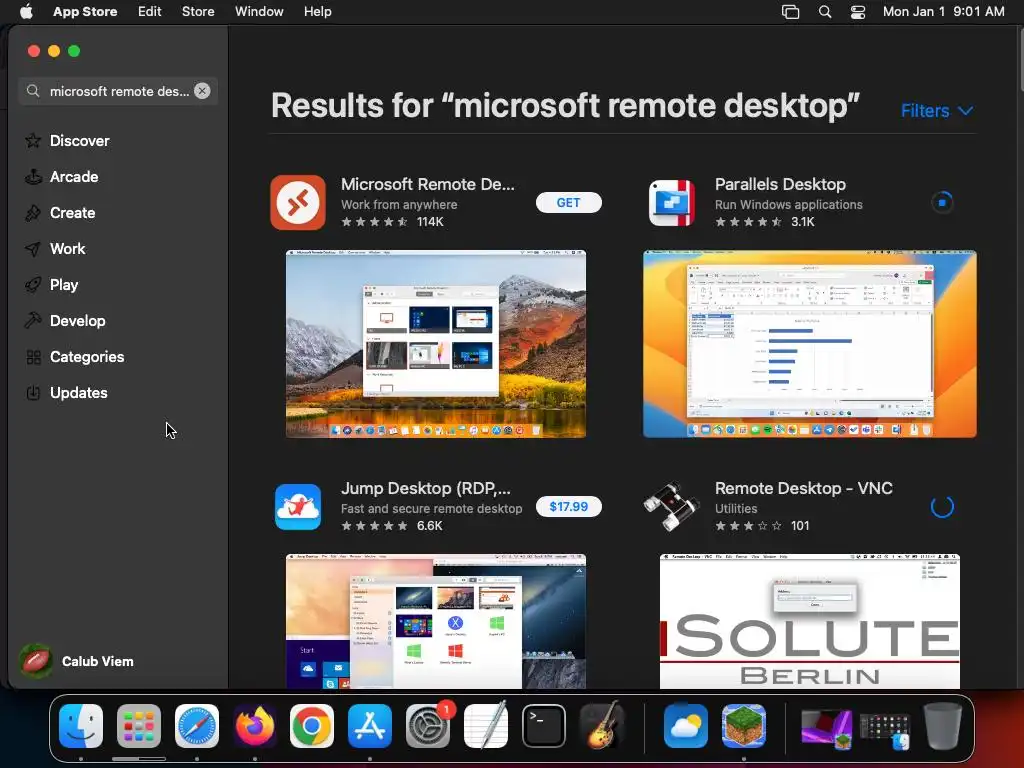The width and height of the screenshot is (1024, 768).
Task: Open the Window menu
Action: pos(259,12)
